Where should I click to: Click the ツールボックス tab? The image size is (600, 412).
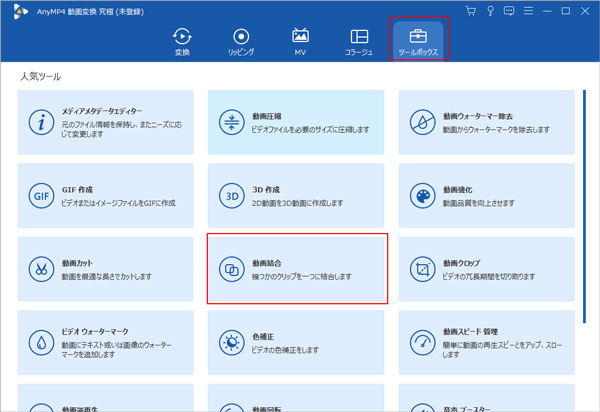coord(418,40)
